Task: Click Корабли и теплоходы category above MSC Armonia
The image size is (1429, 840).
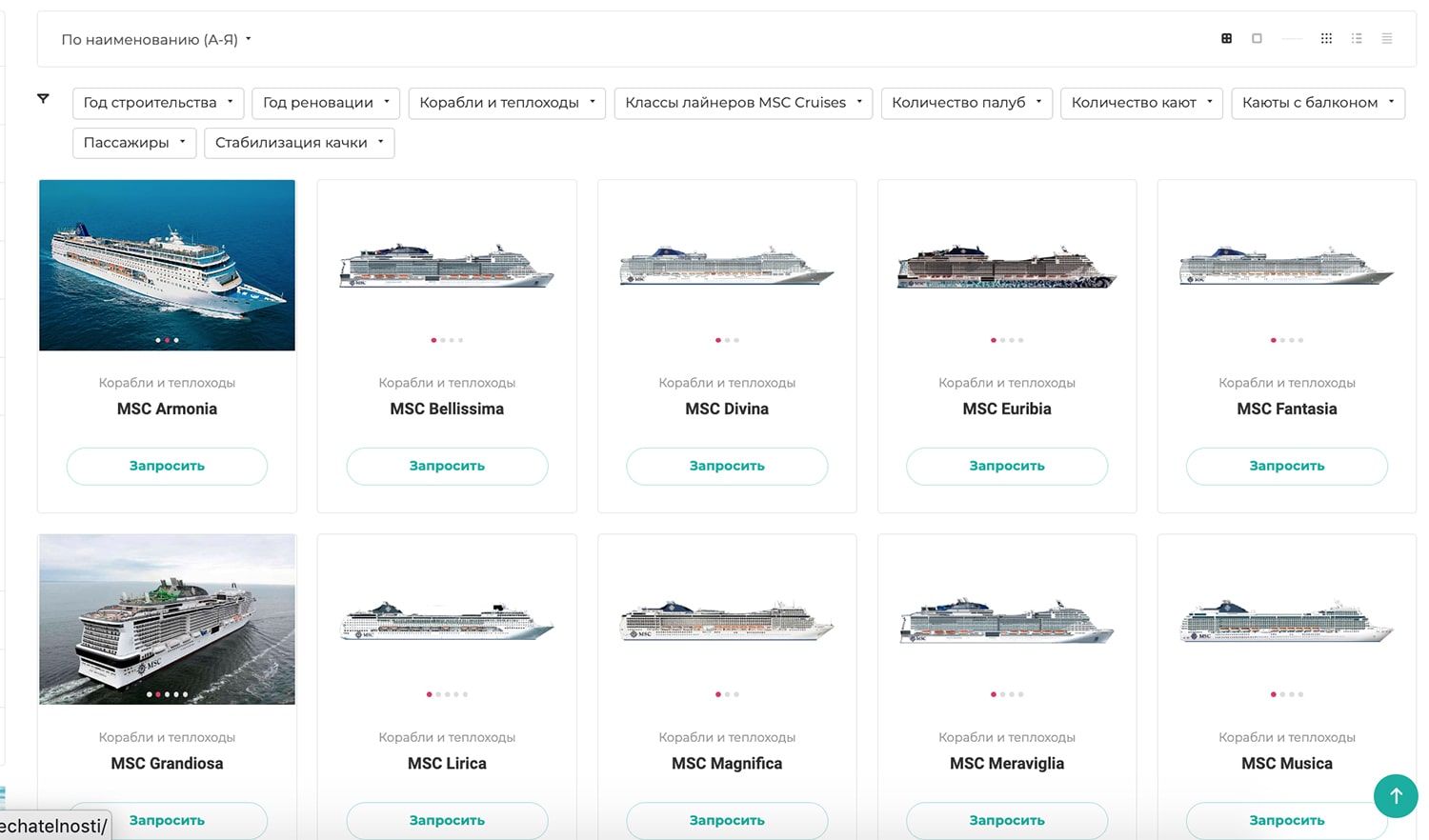Action: coord(167,383)
